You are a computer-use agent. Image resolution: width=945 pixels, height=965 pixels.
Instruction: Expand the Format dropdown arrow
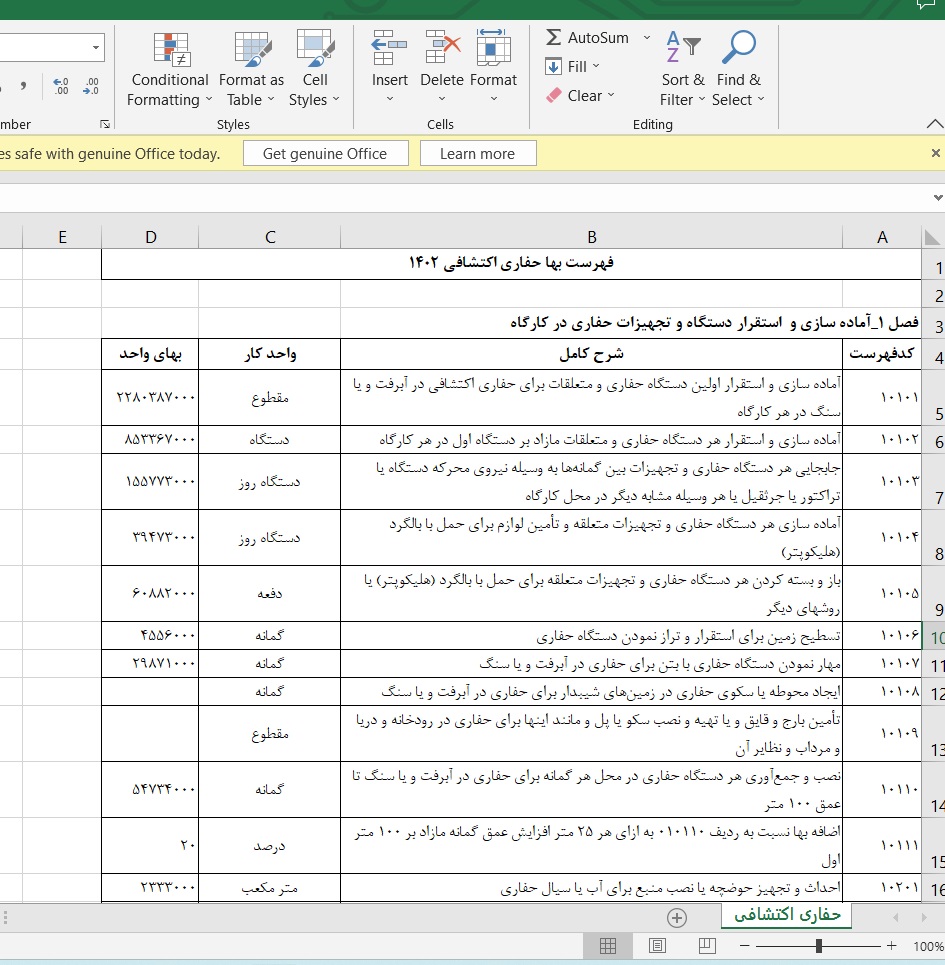point(493,98)
